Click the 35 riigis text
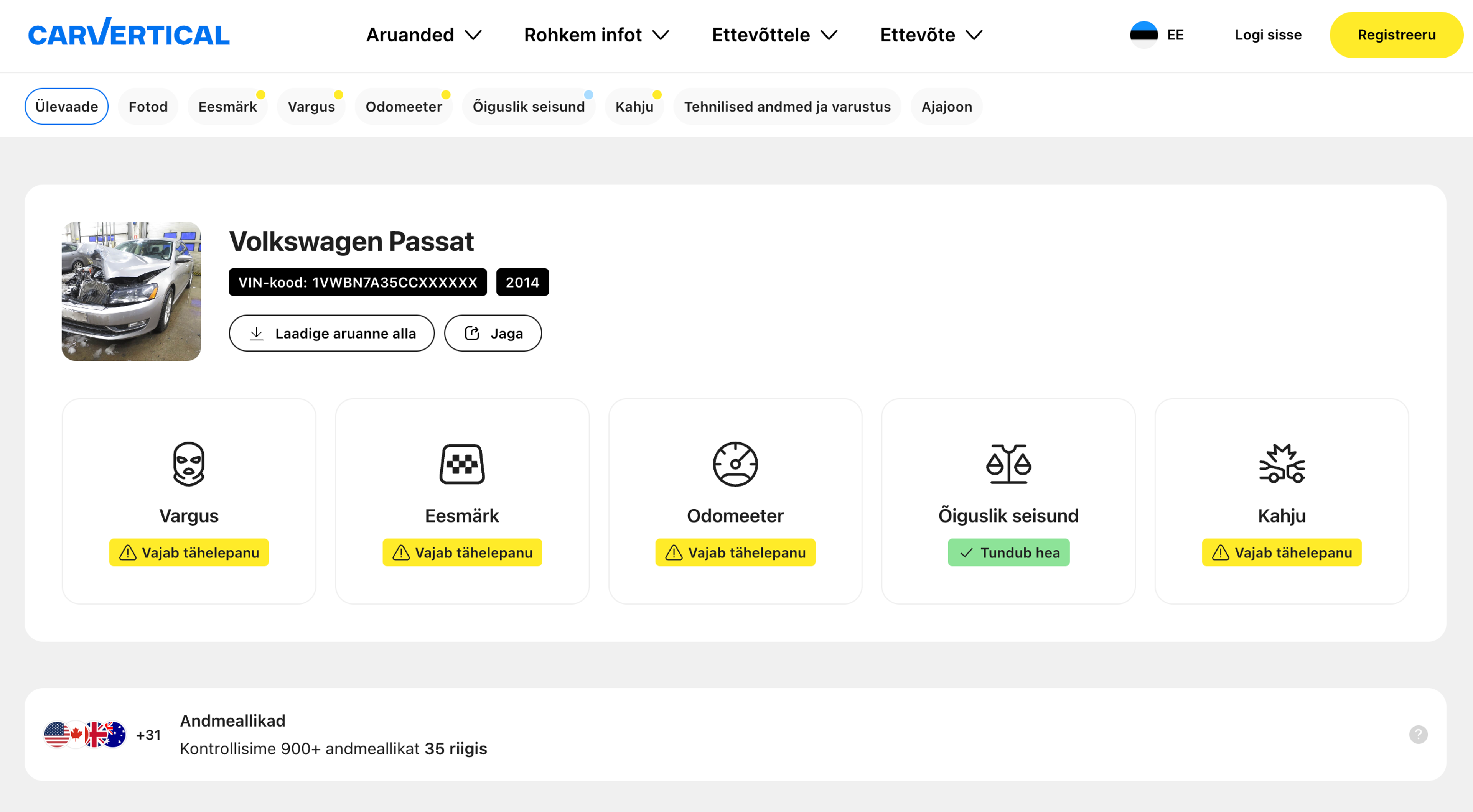This screenshot has height=812, width=1473. [456, 749]
